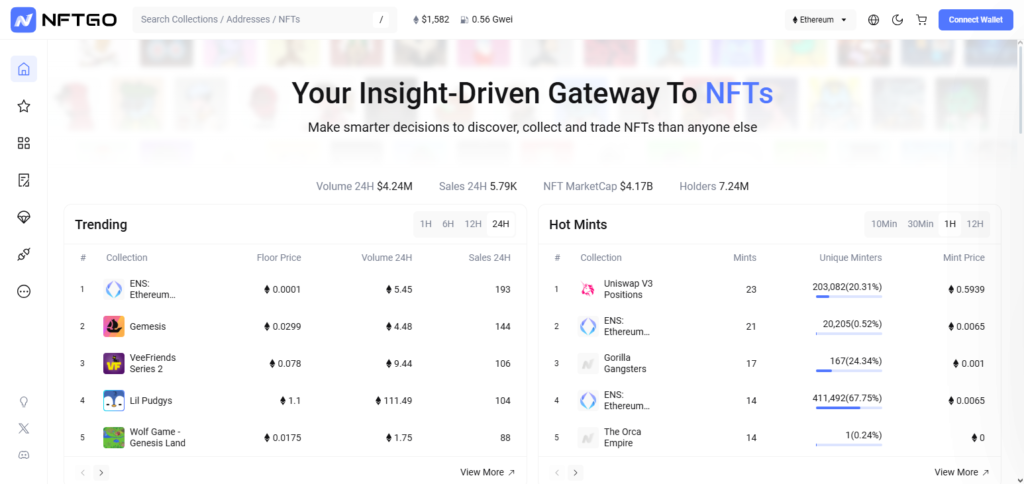Viewport: 1024px width, 484px height.
Task: Click the Uniswap V3 Positions unicorn icon
Action: click(588, 289)
